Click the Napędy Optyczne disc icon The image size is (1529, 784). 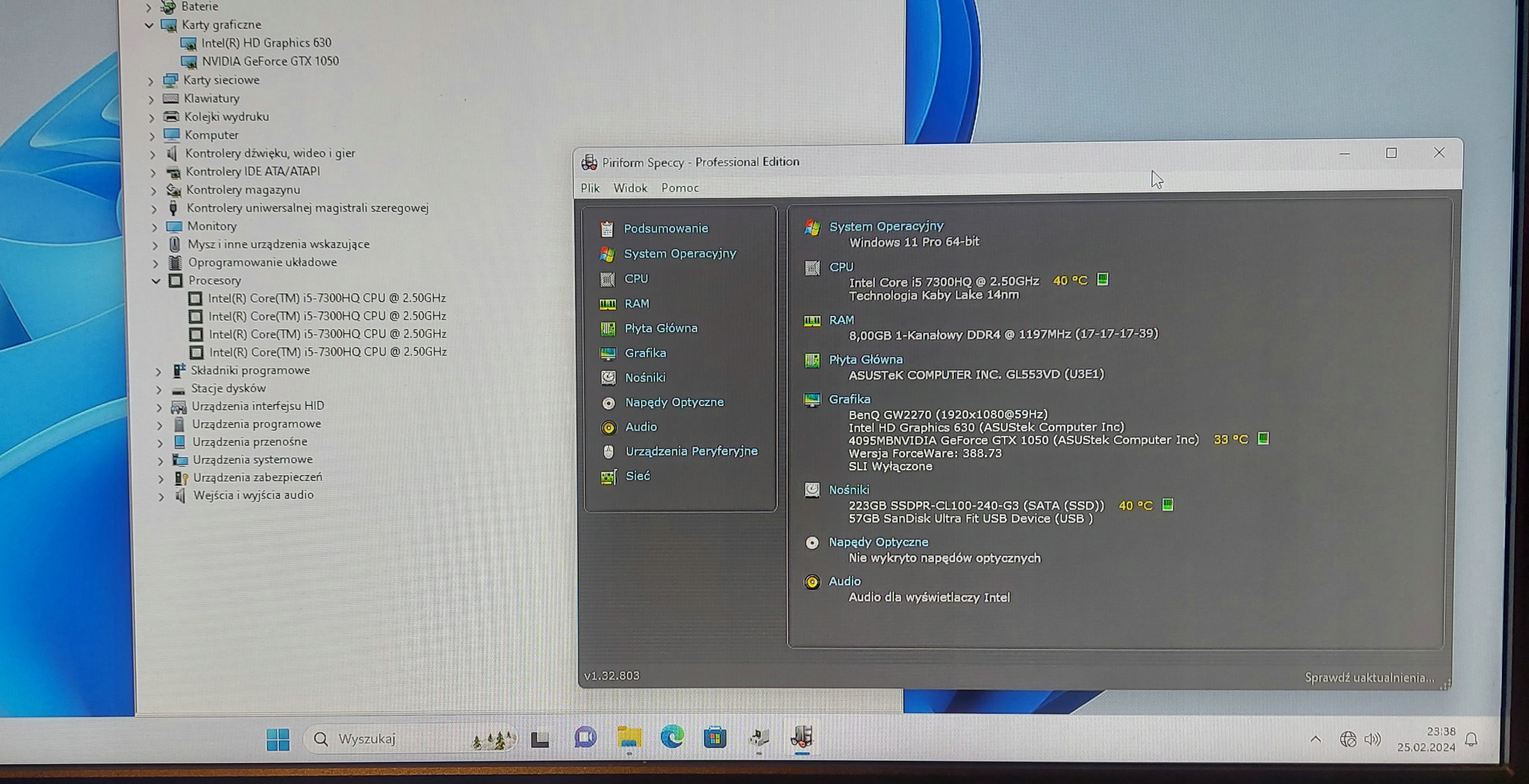(x=608, y=403)
